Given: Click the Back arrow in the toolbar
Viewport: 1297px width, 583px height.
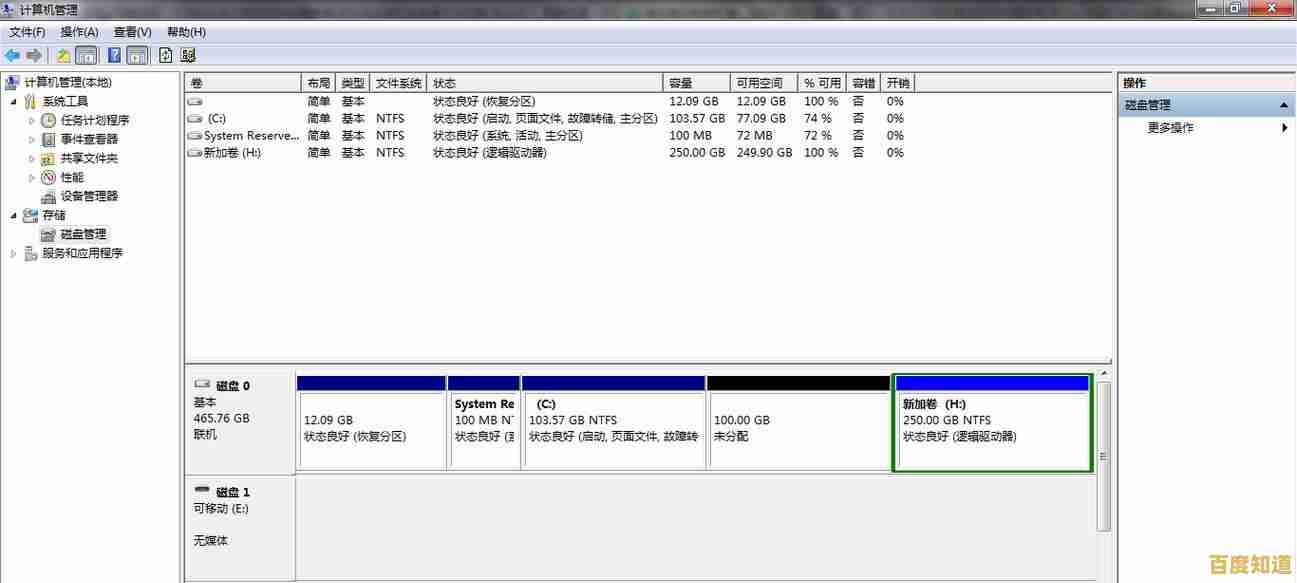Looking at the screenshot, I should 12,56.
